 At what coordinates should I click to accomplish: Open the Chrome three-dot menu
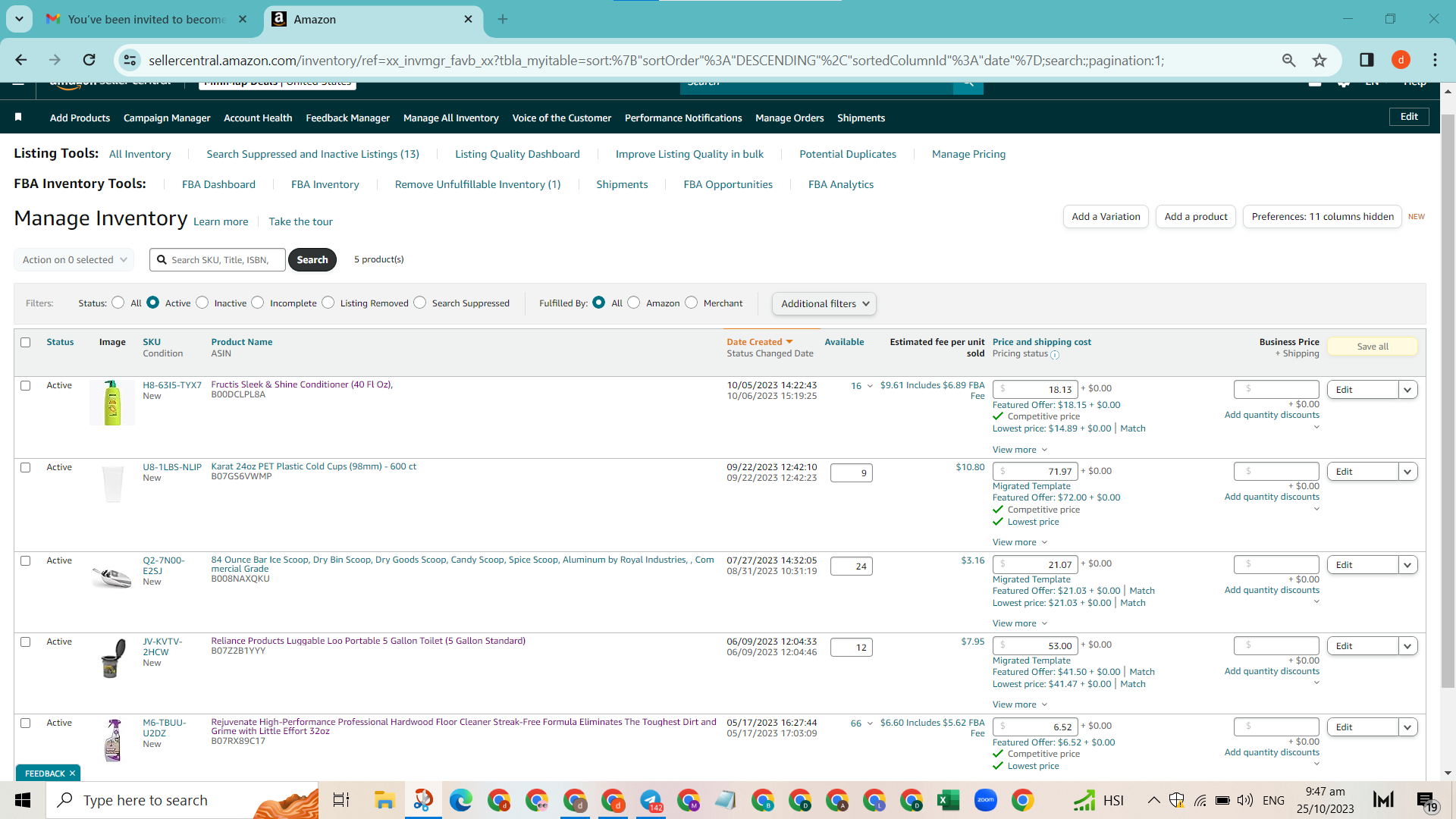coord(1435,60)
